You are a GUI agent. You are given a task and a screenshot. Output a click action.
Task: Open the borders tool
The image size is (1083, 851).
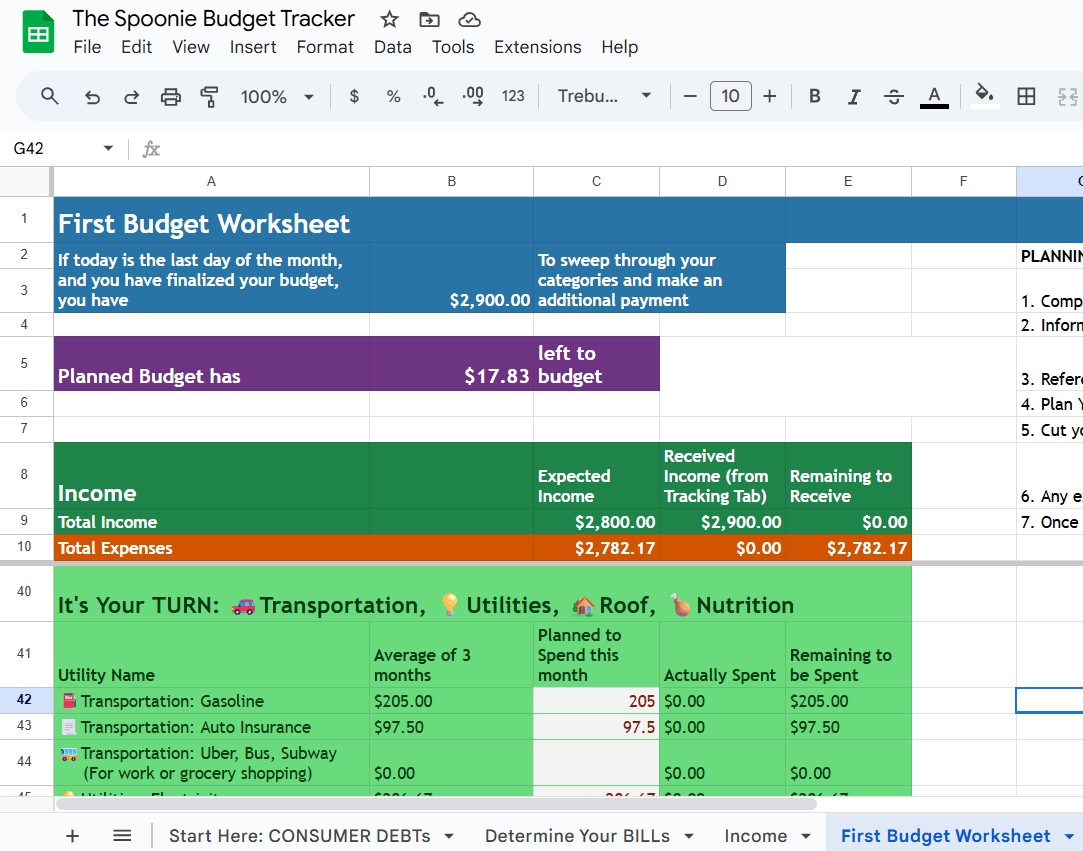point(1026,96)
